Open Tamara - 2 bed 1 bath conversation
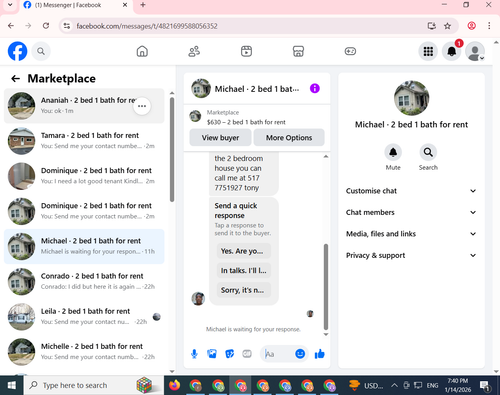 coord(84,141)
